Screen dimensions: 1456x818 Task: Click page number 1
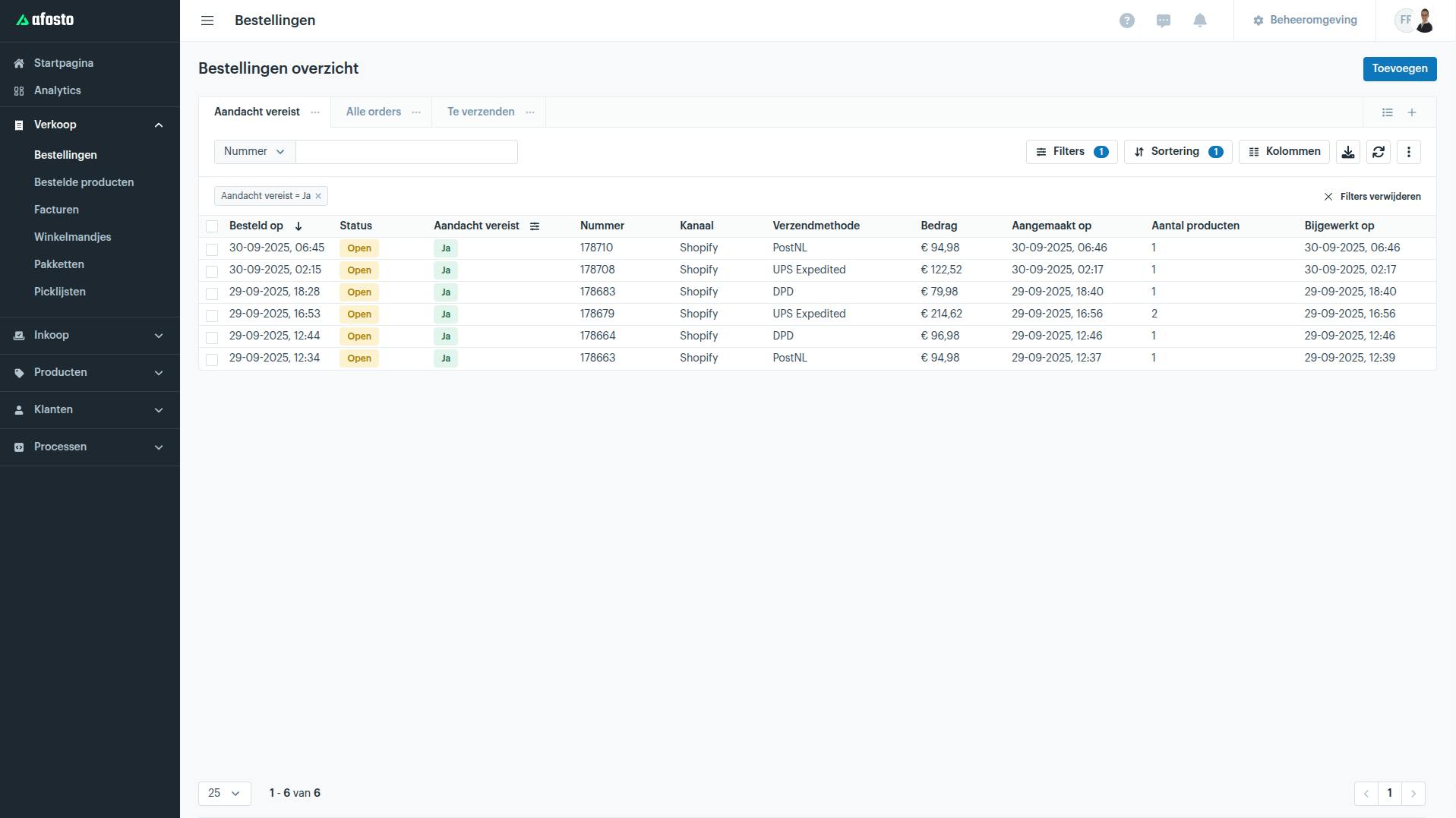(1390, 794)
